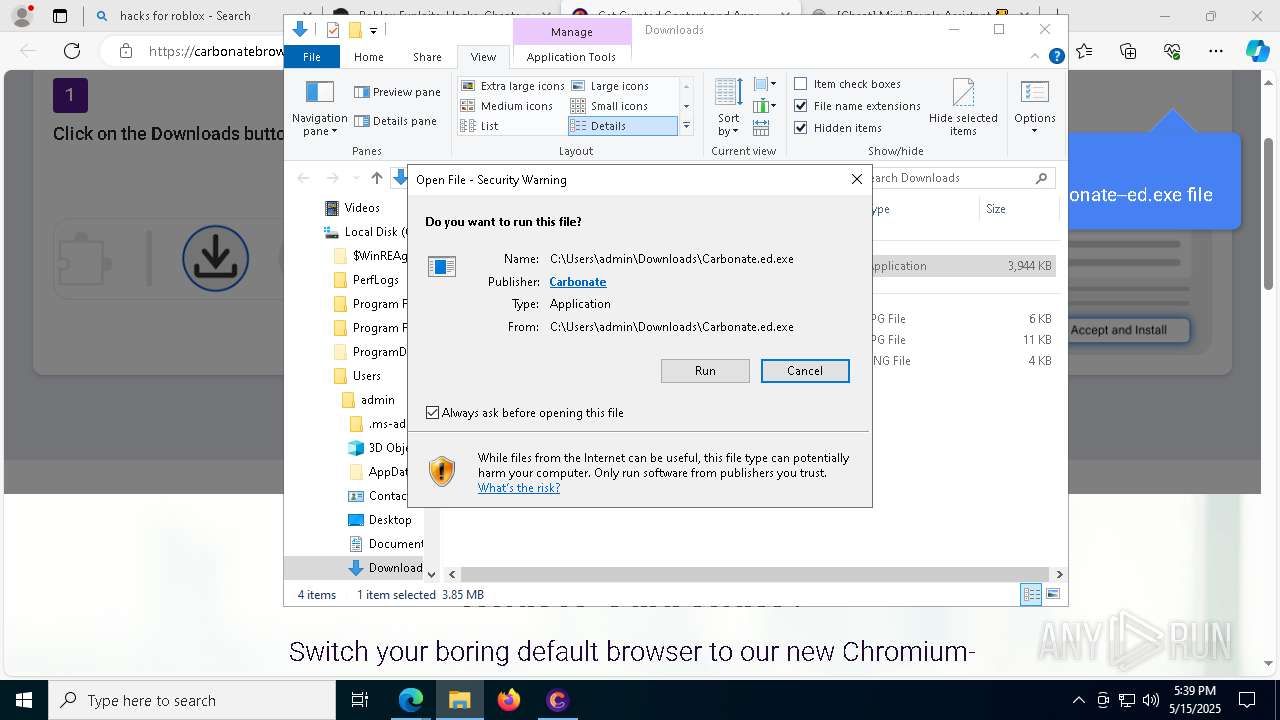Viewport: 1280px width, 720px height.
Task: Switch to the Home ribbon tab
Action: pyautogui.click(x=368, y=57)
